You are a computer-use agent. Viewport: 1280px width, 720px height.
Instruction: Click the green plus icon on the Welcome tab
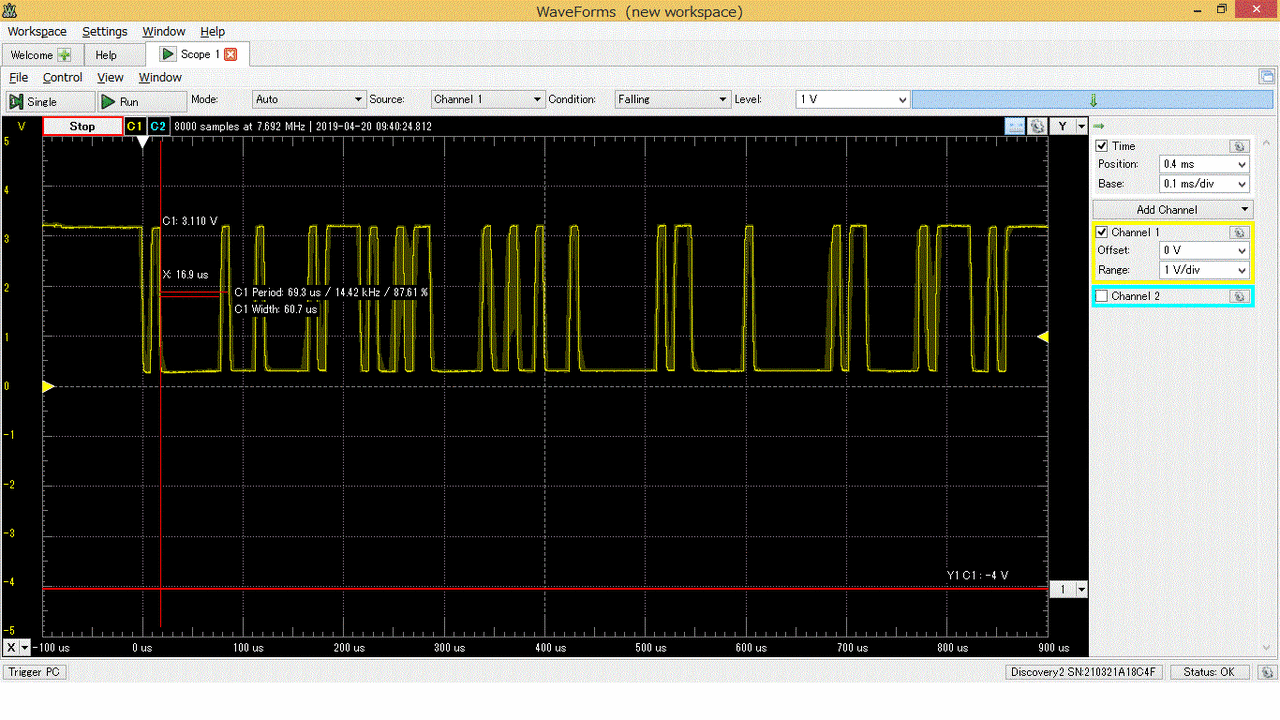click(x=65, y=55)
